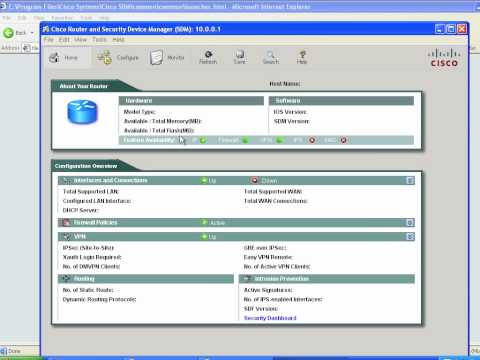
Task: Click the Firewall Policies Active status icon
Action: [204, 222]
